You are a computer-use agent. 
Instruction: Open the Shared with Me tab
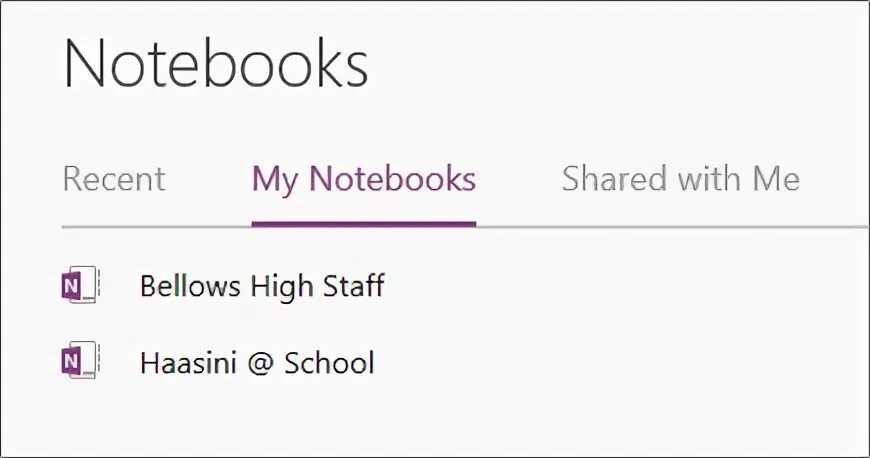pos(680,180)
